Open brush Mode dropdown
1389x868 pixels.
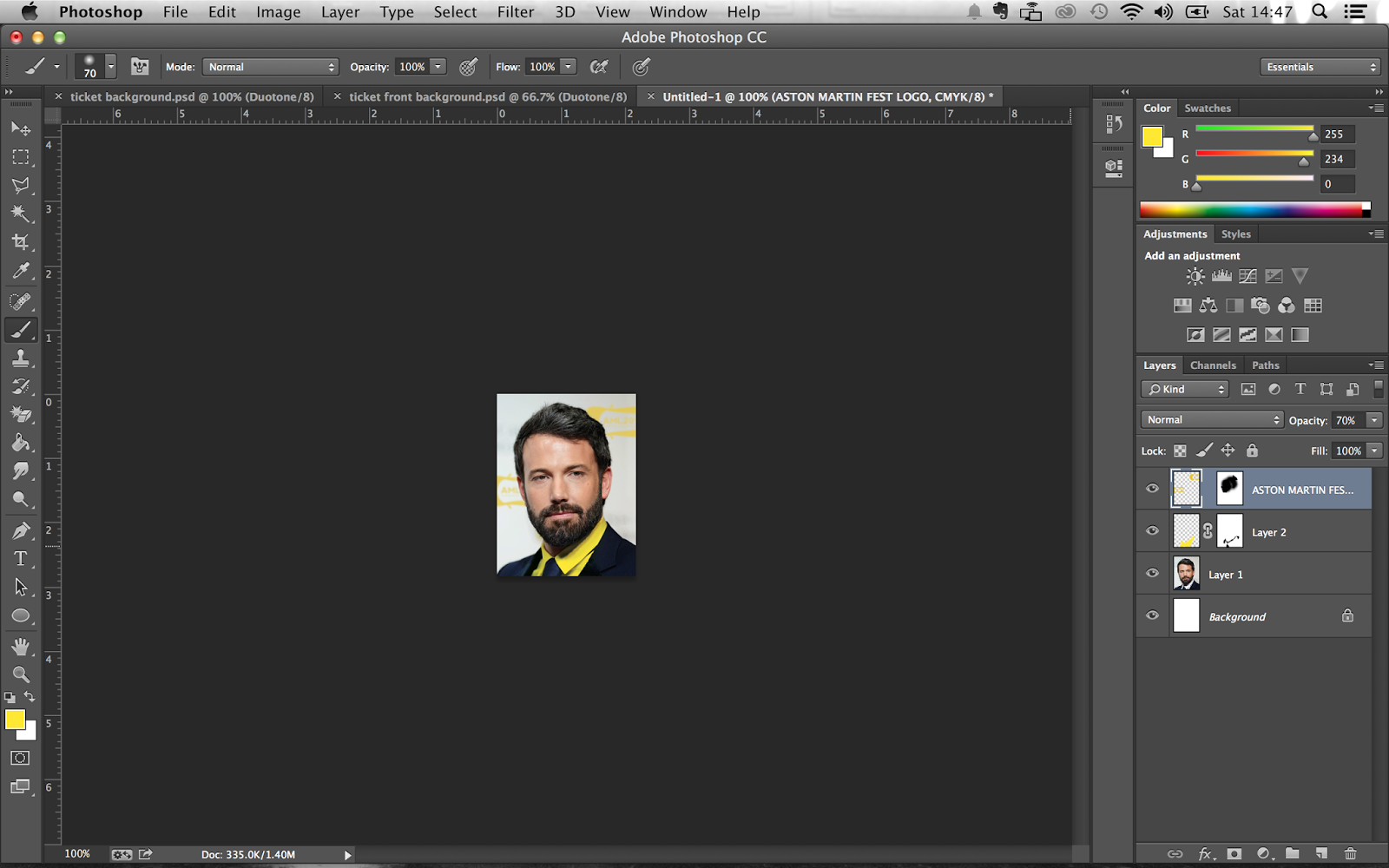coord(270,67)
